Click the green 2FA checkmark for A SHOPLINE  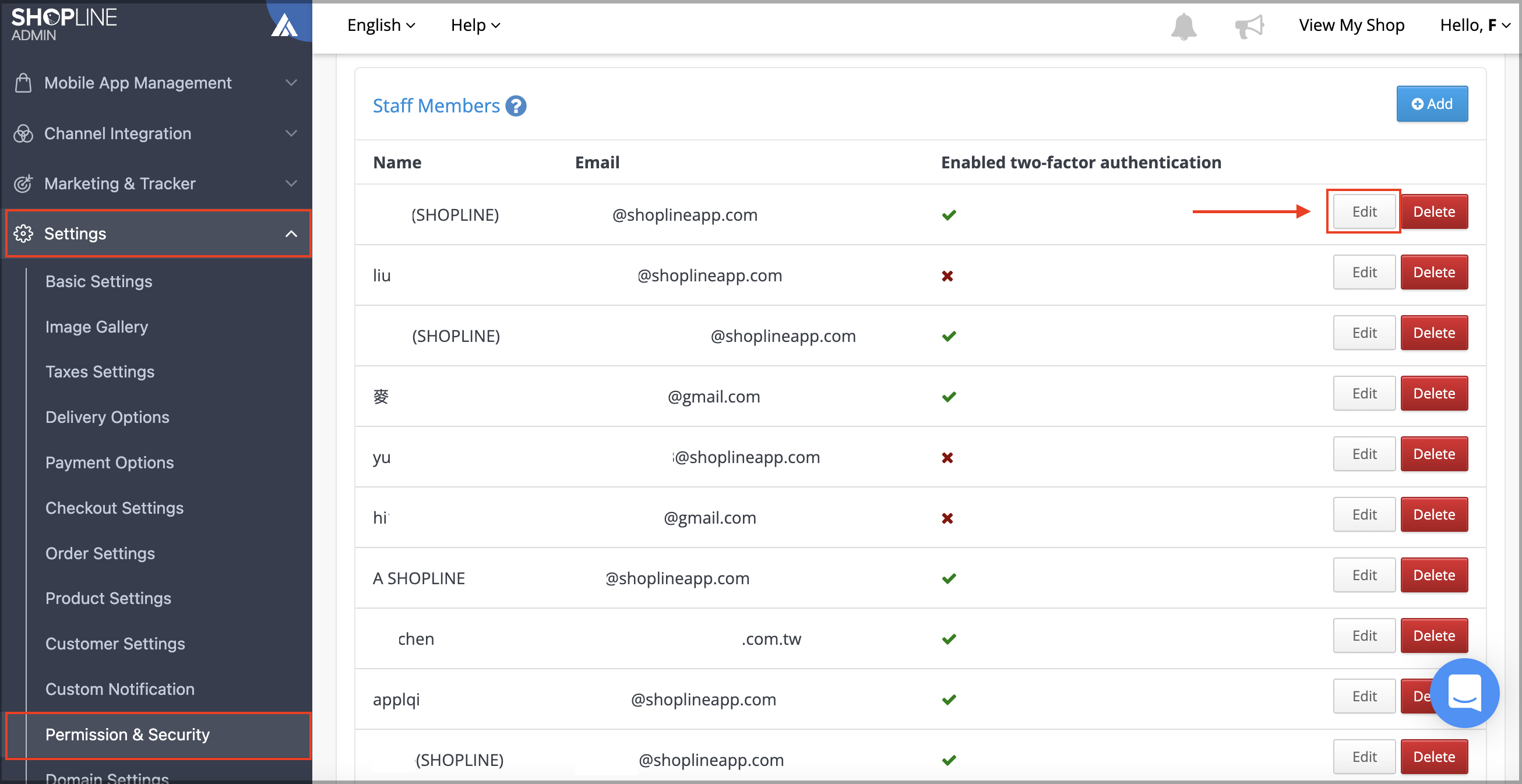[x=948, y=578]
